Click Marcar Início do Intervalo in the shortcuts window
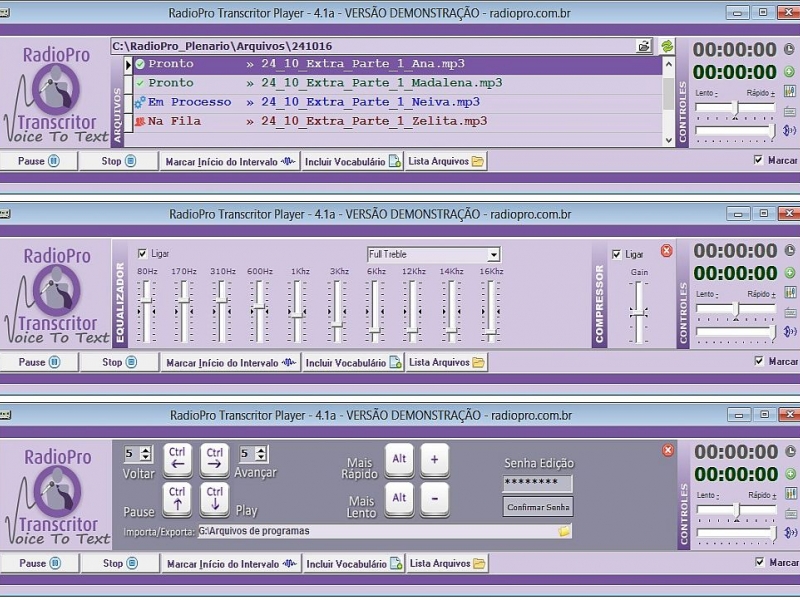This screenshot has height=600, width=800. (232, 564)
